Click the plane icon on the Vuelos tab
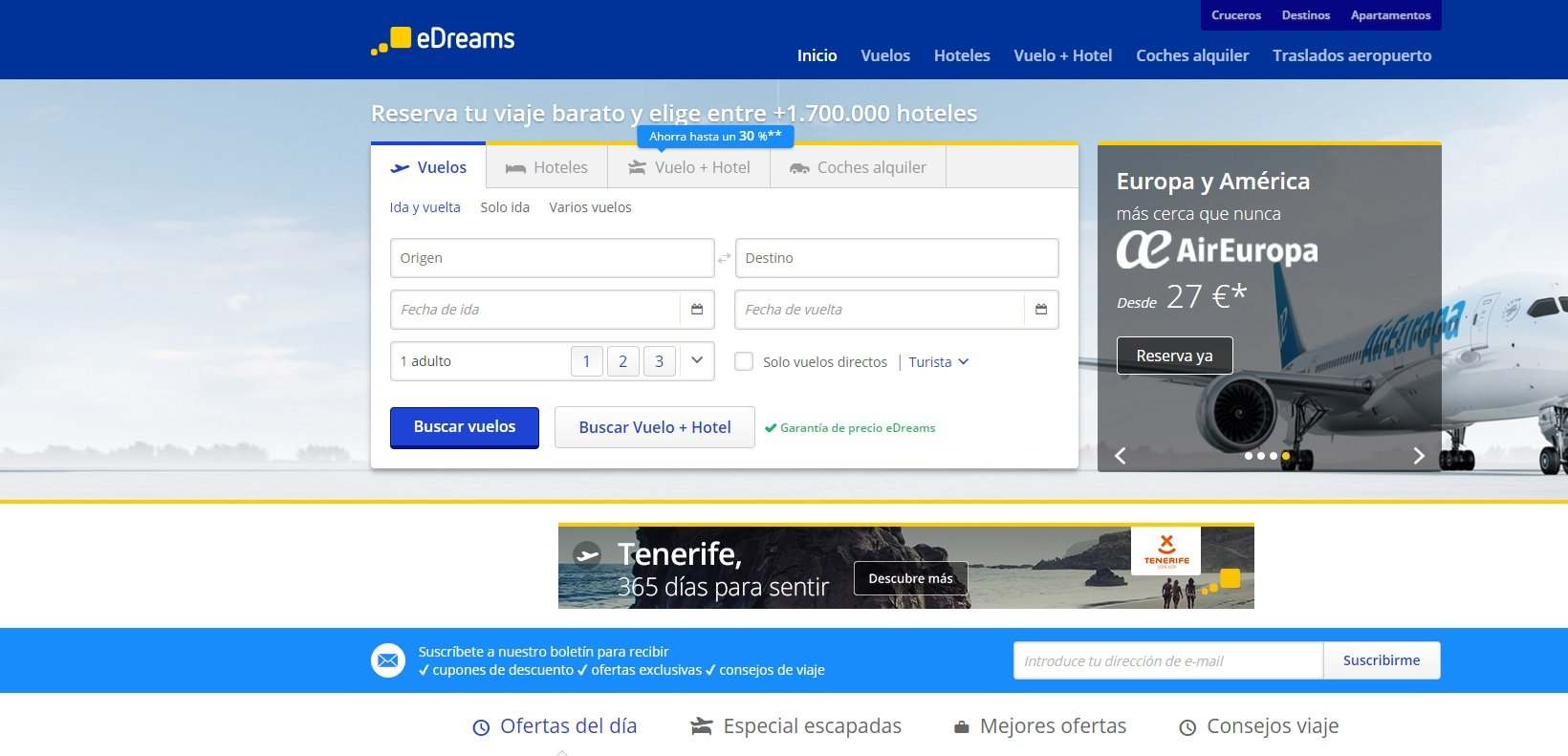Viewport: 1568px width, 756px height. tap(400, 168)
